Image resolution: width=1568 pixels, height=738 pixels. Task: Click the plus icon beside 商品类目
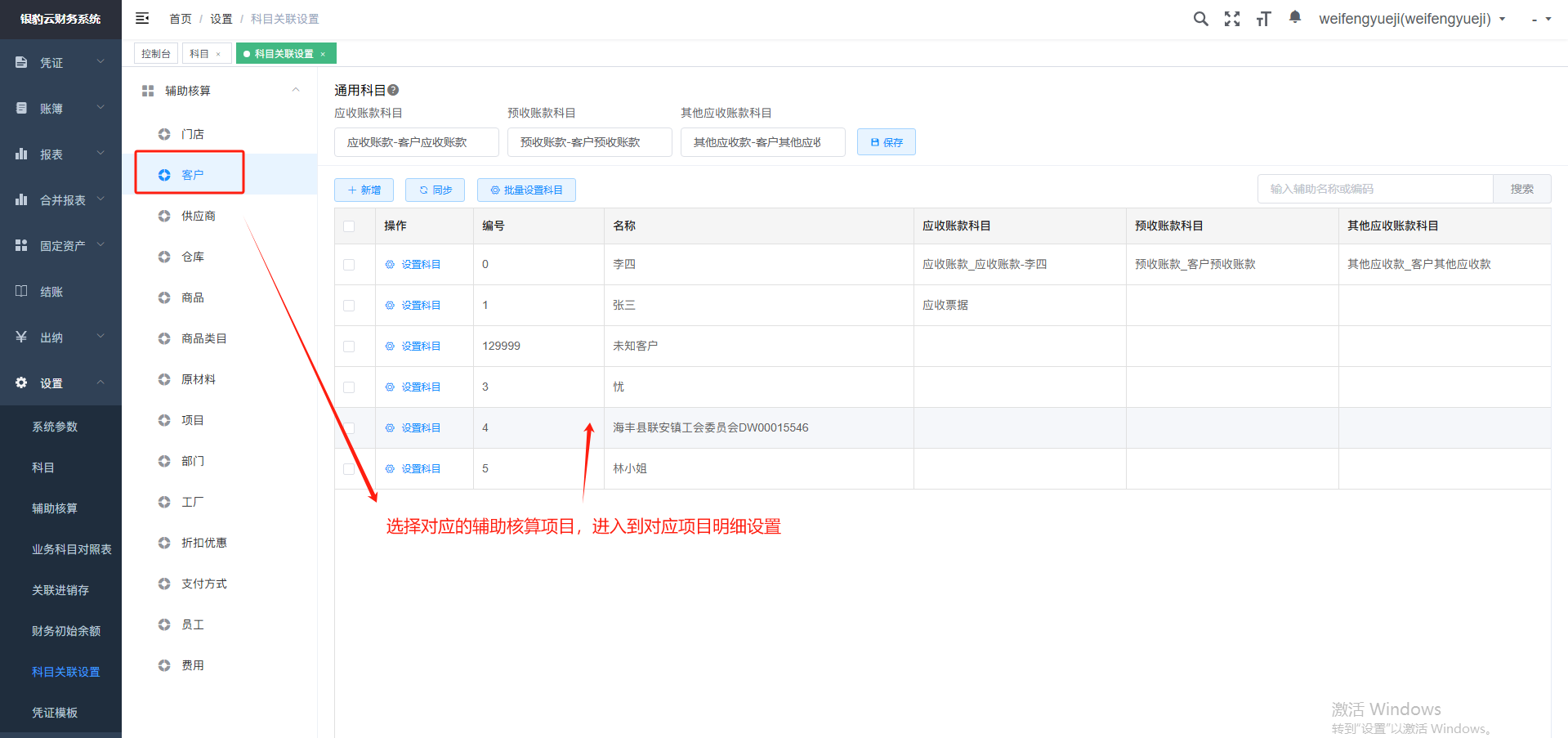click(164, 338)
